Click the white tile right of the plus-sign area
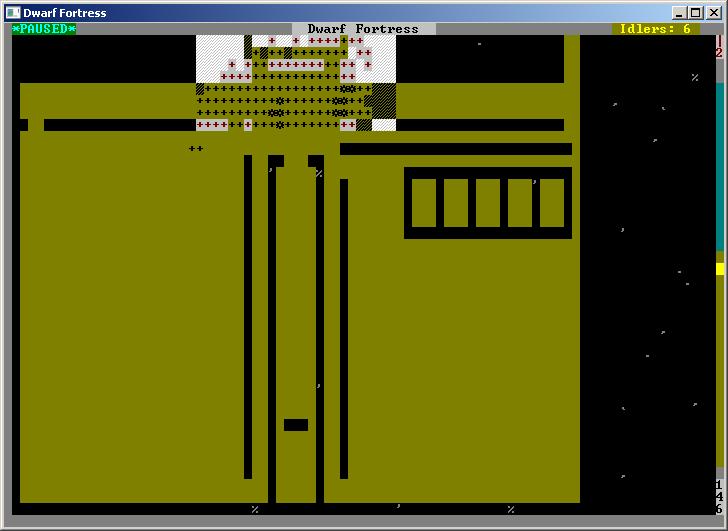Screen dimensions: 728x531 coord(384,125)
